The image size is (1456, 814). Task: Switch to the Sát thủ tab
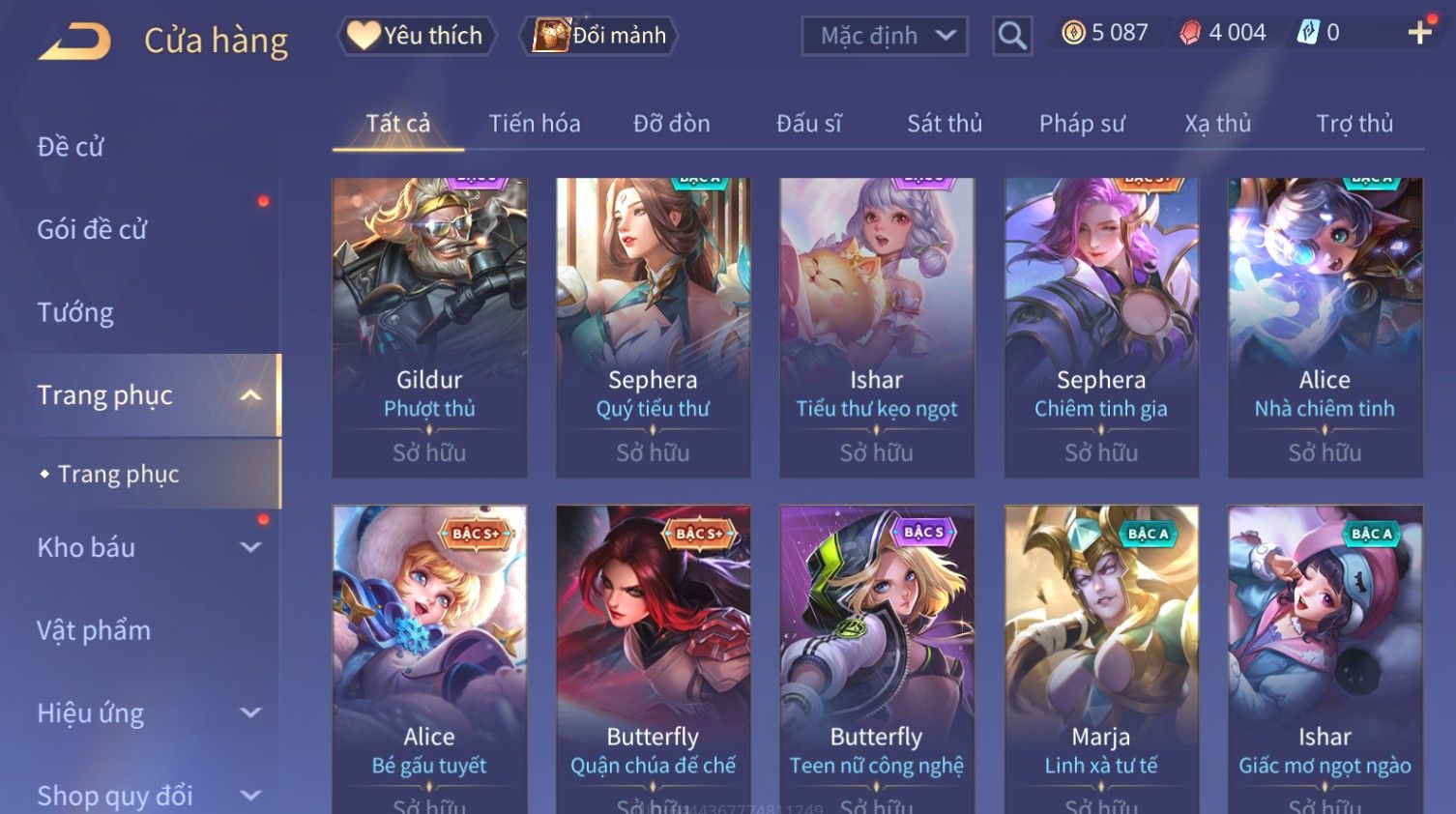(x=945, y=124)
